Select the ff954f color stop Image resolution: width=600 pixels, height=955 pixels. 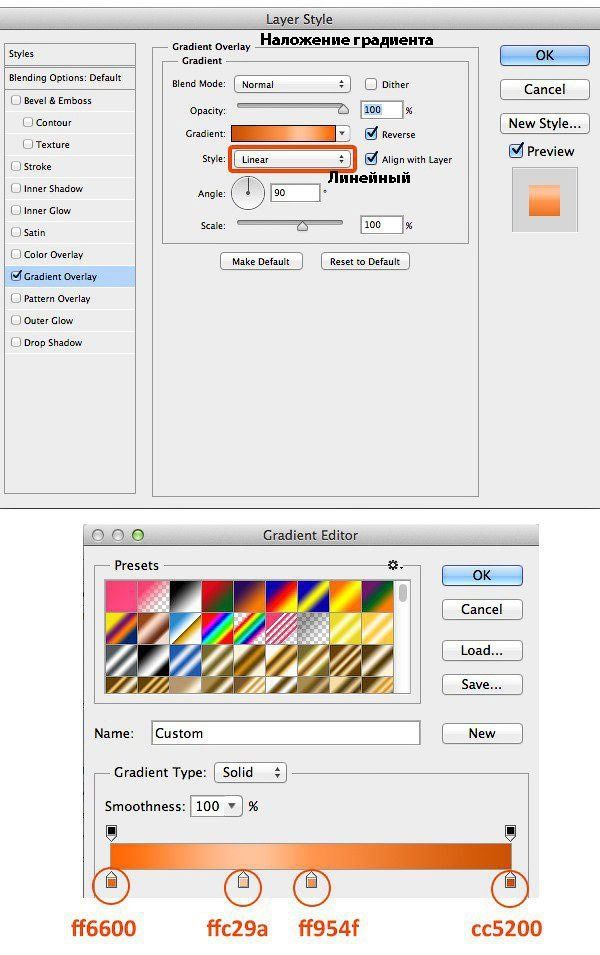311,880
